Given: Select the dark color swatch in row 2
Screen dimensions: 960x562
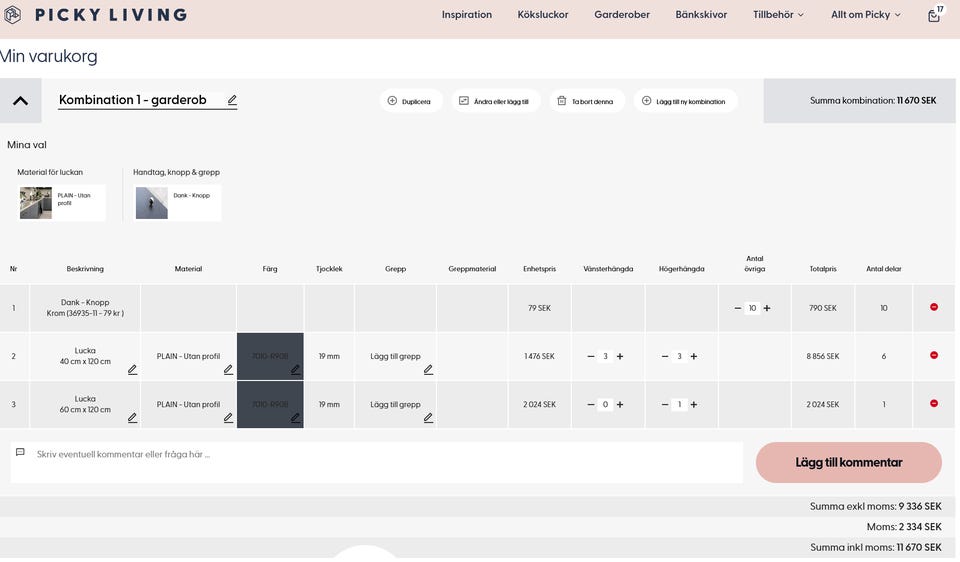Looking at the screenshot, I should coord(270,356).
